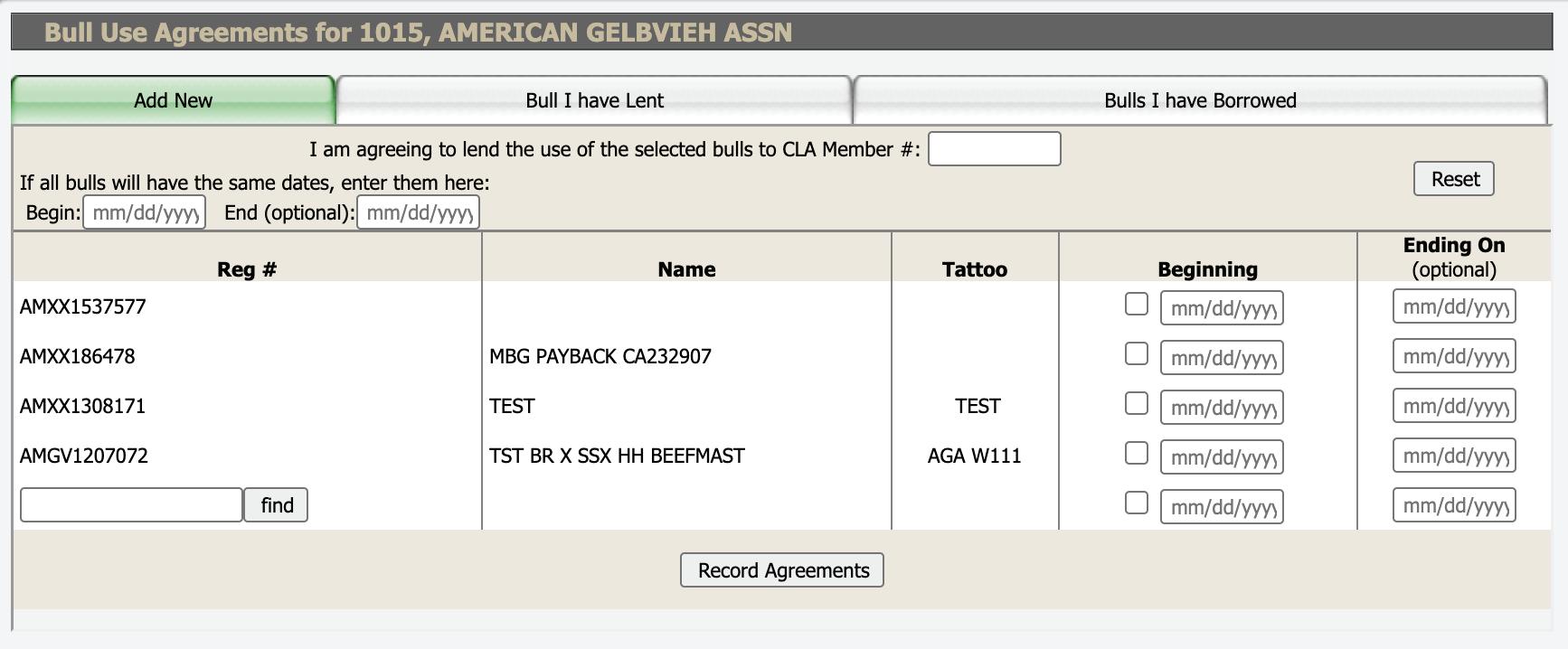Screen dimensions: 1568x649
Task: Click Ending On date for AMXX1308171
Action: 1454,407
